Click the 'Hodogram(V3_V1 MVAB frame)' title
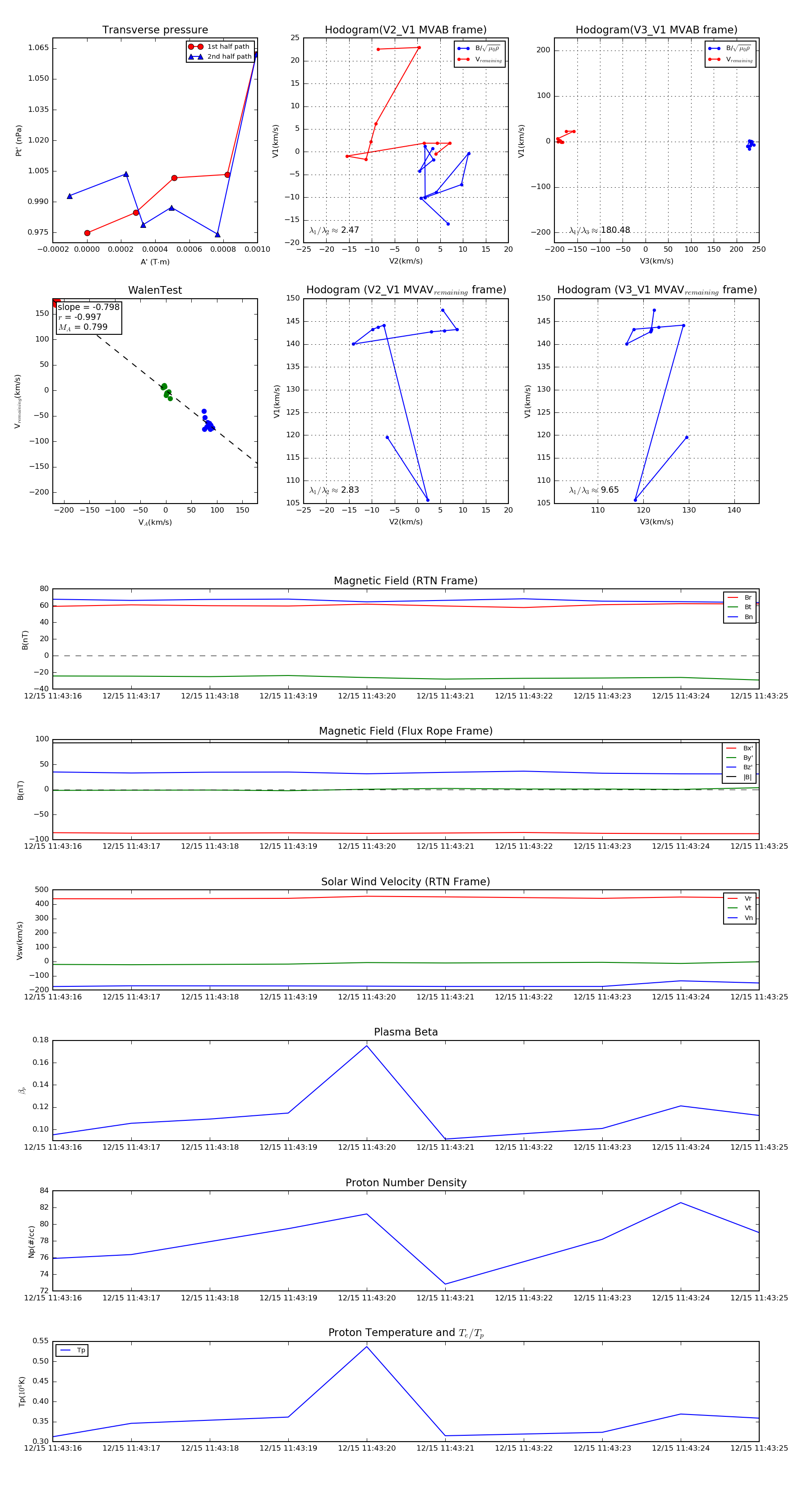The width and height of the screenshot is (812, 1489). tap(656, 30)
